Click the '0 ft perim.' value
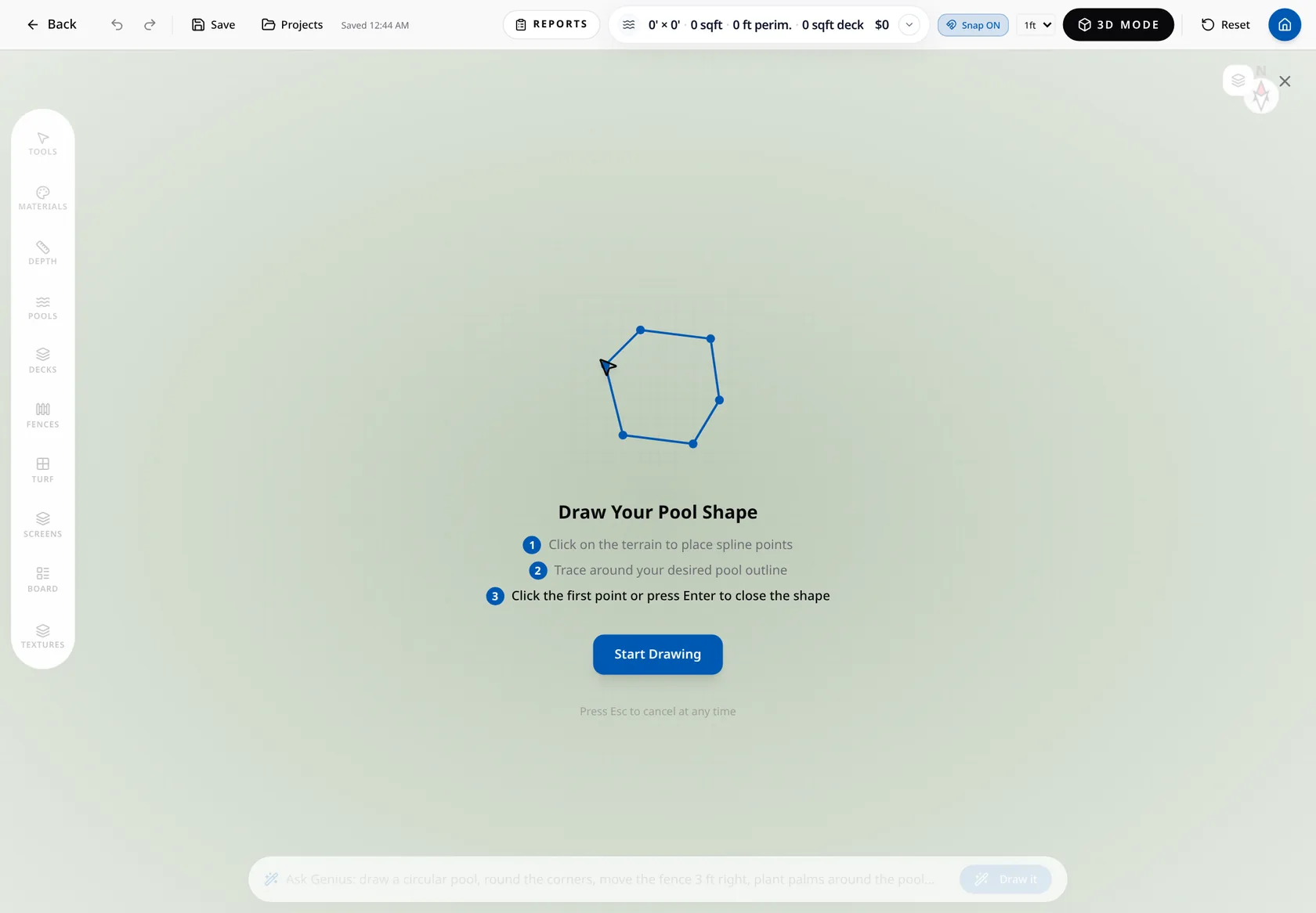 (762, 25)
